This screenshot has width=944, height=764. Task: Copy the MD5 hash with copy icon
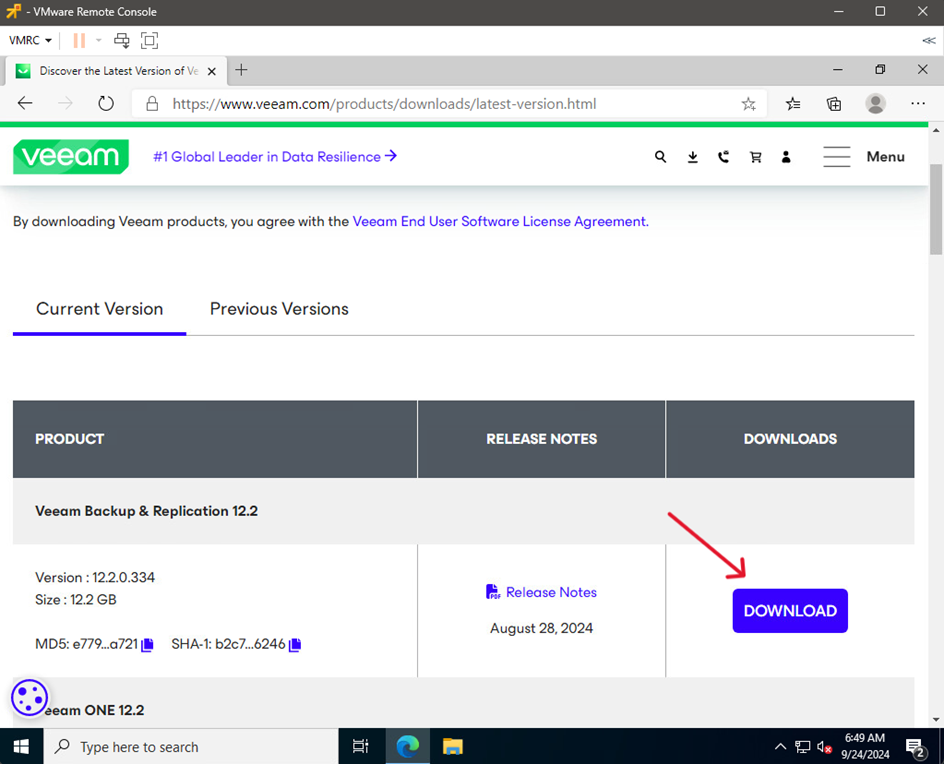pyautogui.click(x=147, y=645)
